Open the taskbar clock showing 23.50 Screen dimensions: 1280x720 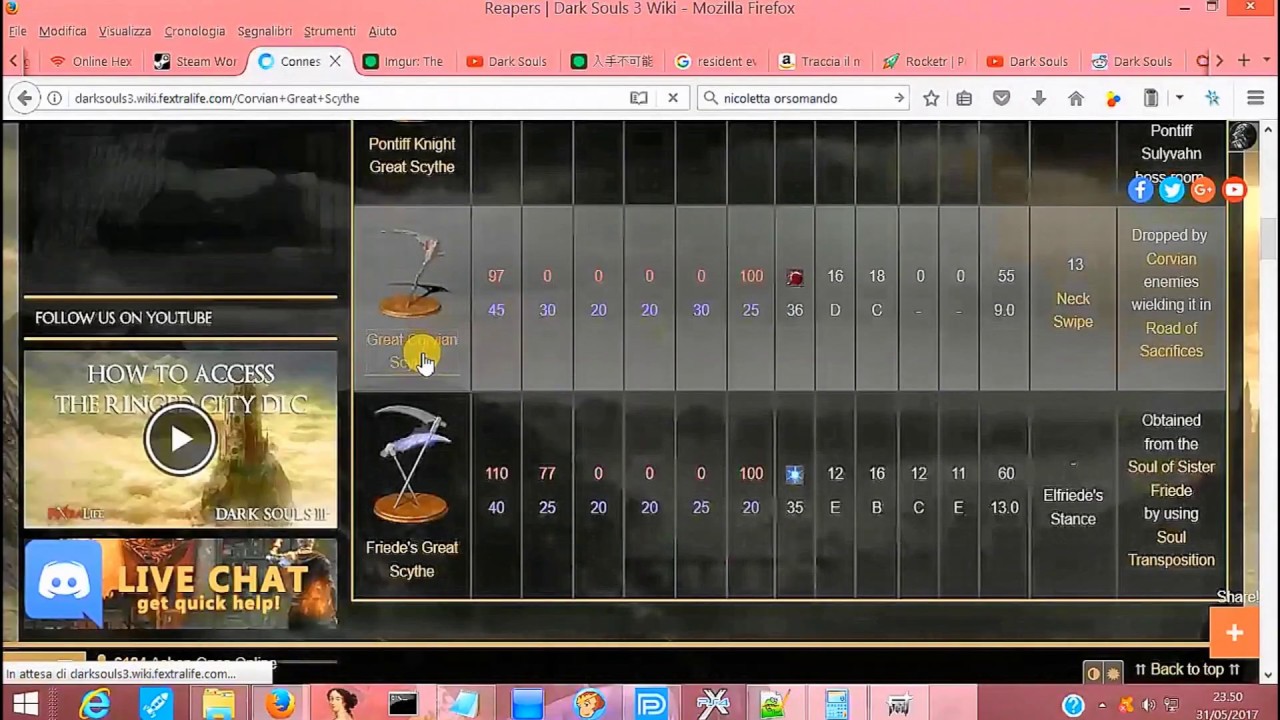coord(1227,704)
